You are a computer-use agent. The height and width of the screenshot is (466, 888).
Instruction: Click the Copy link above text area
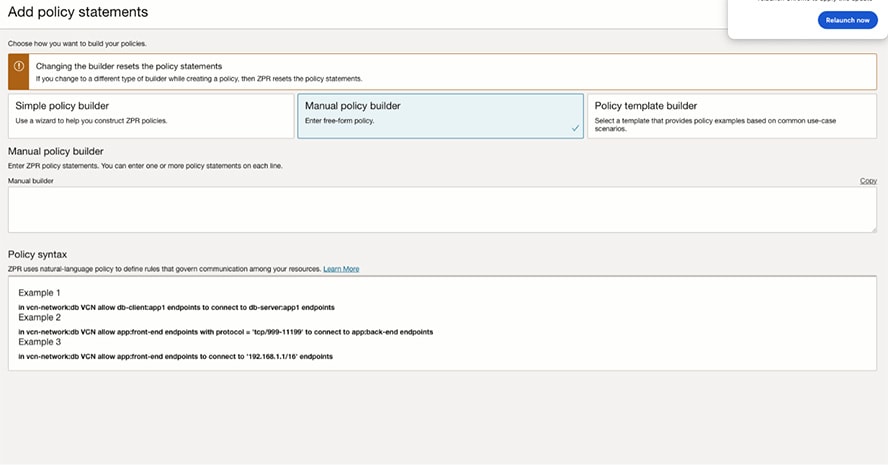[868, 181]
